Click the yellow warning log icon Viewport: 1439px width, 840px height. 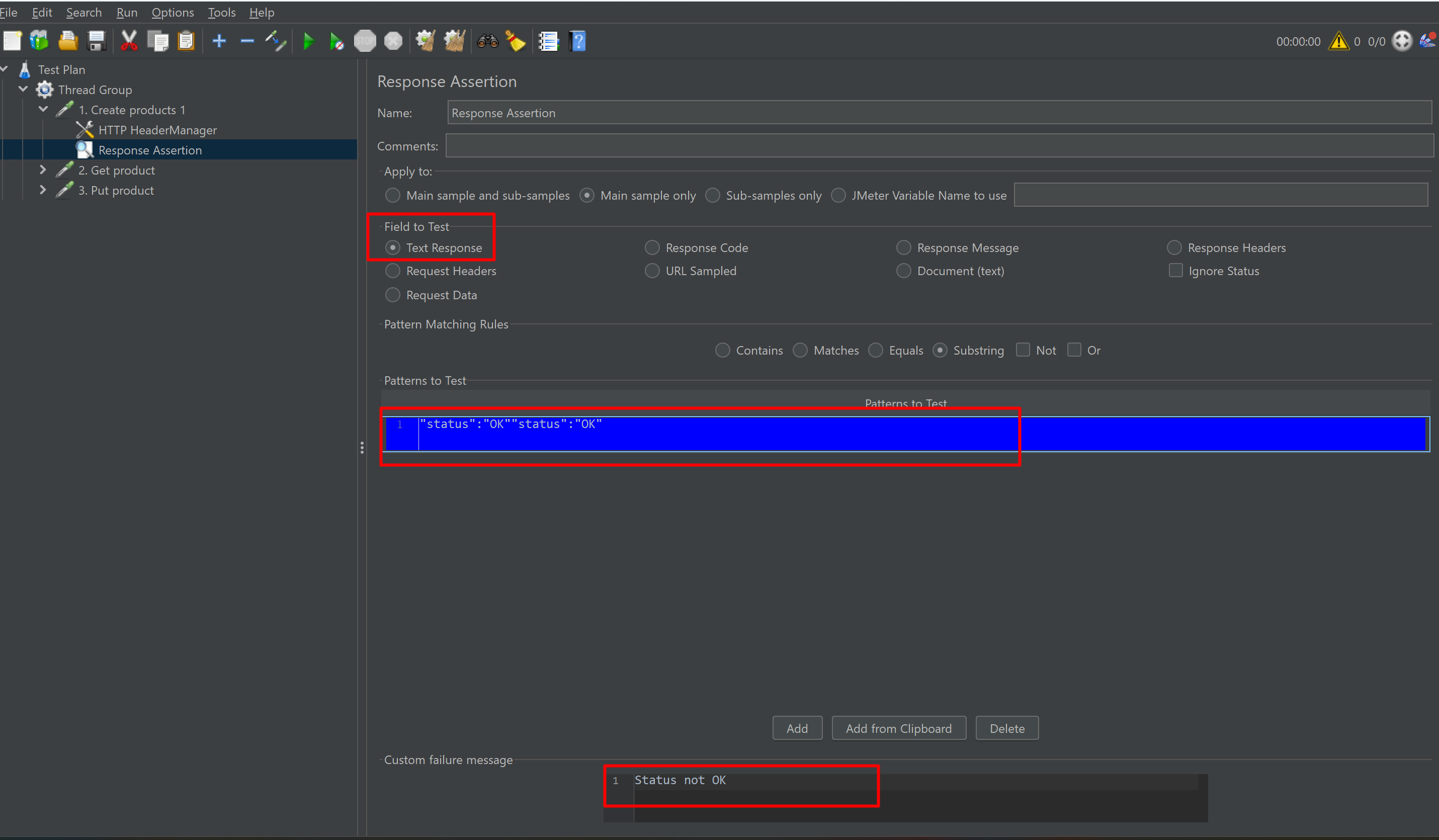coord(1338,41)
